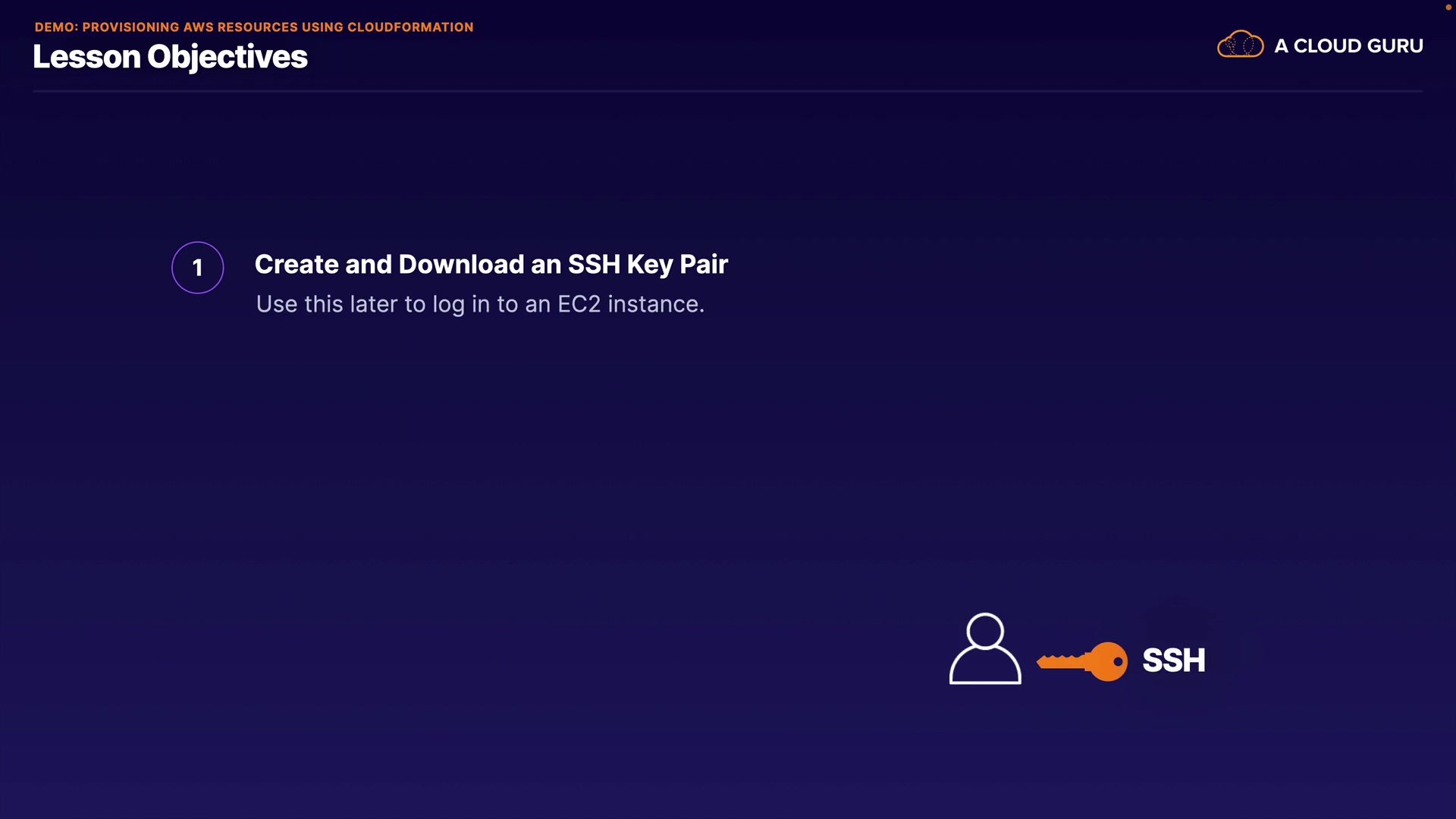Screen dimensions: 1456x819
Task: Click the circled number 1 badge
Action: (197, 268)
